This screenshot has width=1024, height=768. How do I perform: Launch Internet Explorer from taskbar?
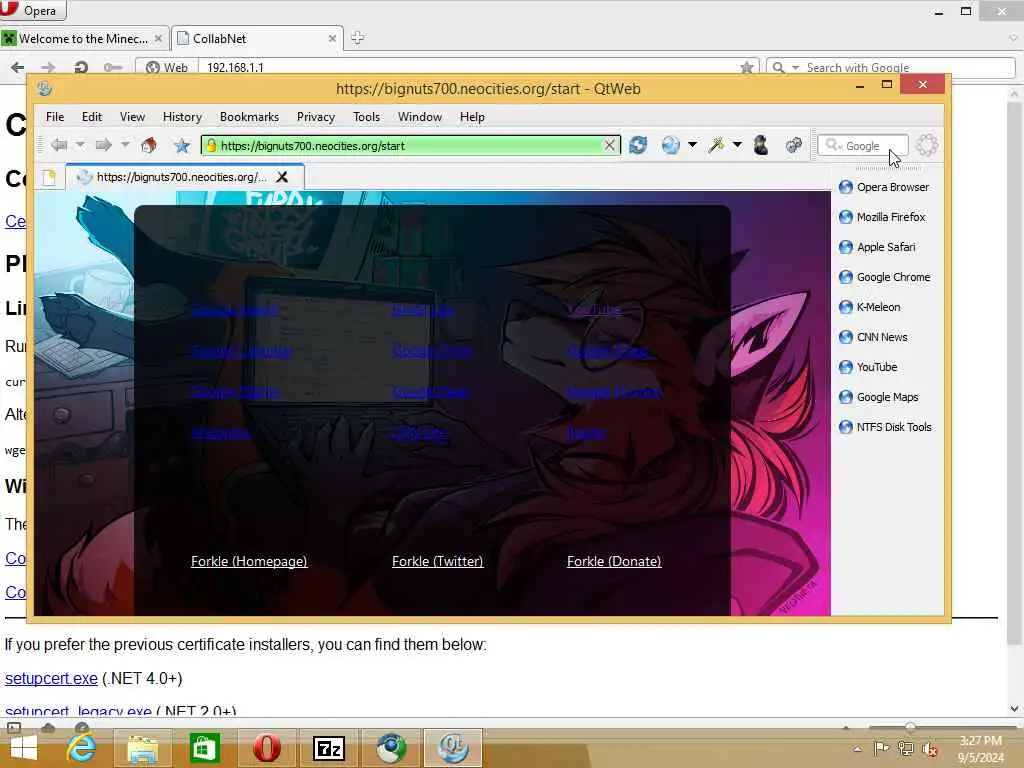pos(81,748)
